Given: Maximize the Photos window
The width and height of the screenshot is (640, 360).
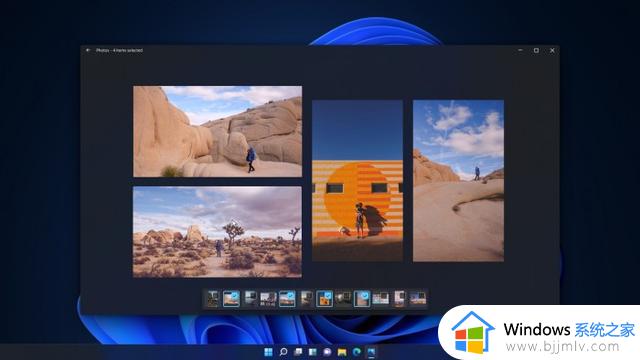Looking at the screenshot, I should point(536,50).
